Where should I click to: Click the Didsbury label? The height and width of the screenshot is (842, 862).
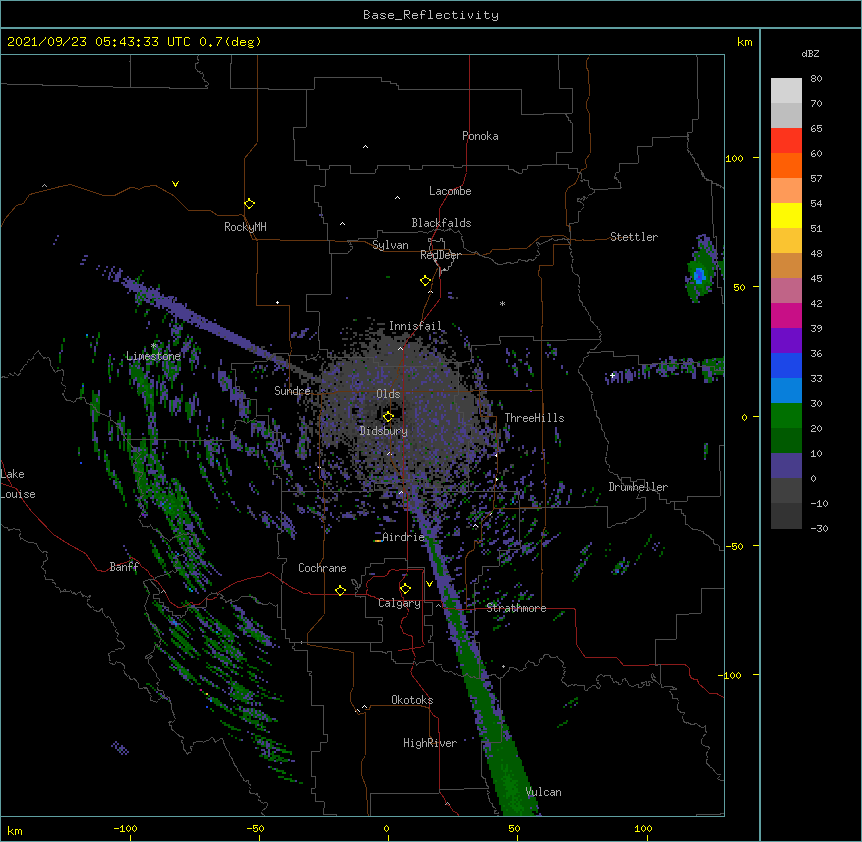[384, 431]
